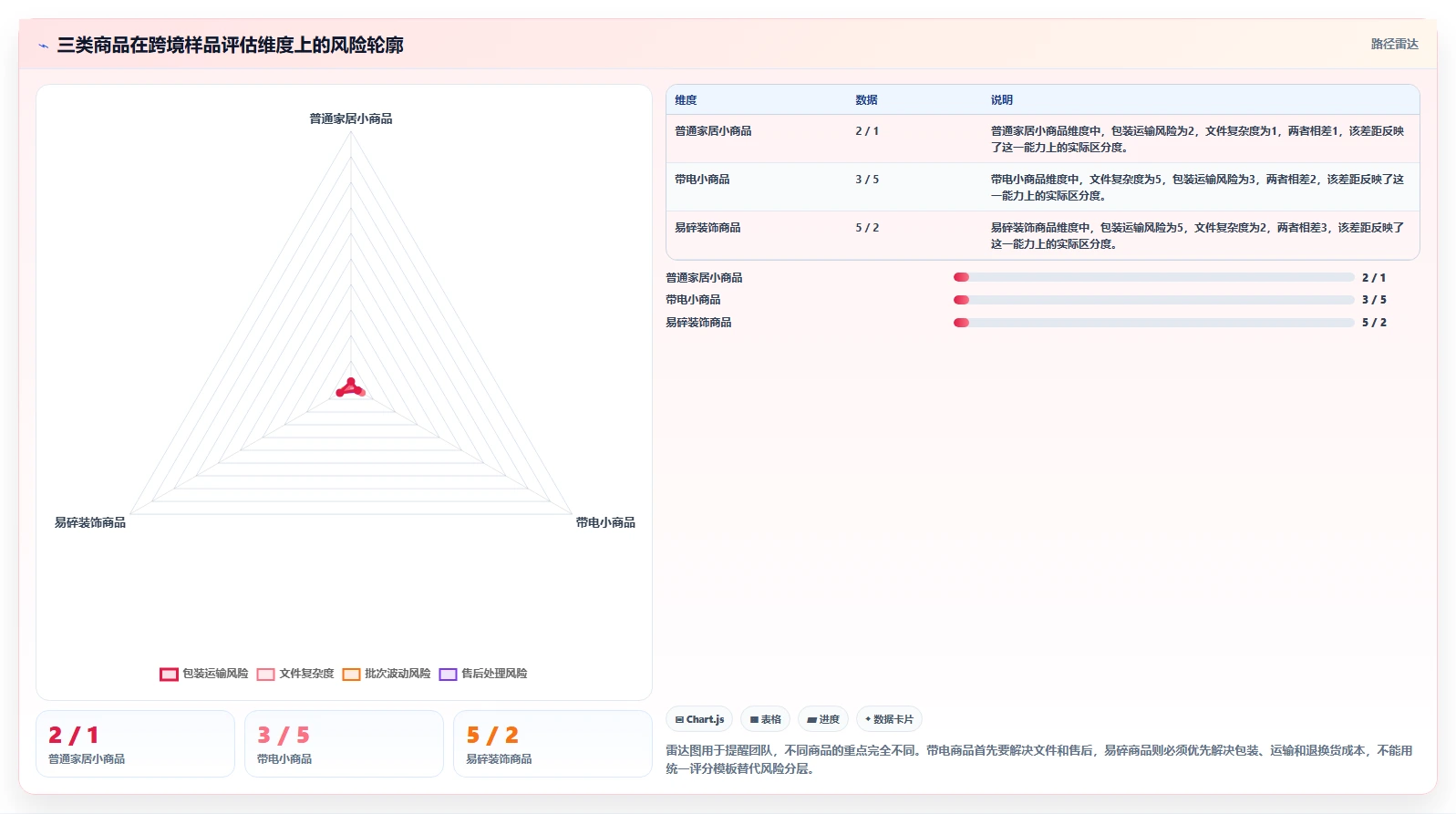Image resolution: width=1456 pixels, height=814 pixels.
Task: Click the 普通家居小商品 progress bar
Action: point(1153,277)
